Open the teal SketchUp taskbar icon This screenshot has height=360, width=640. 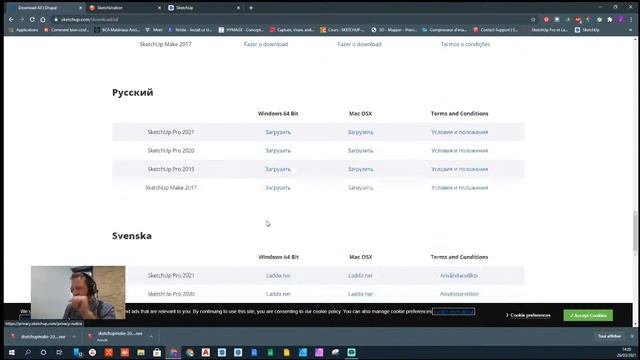click(351, 352)
